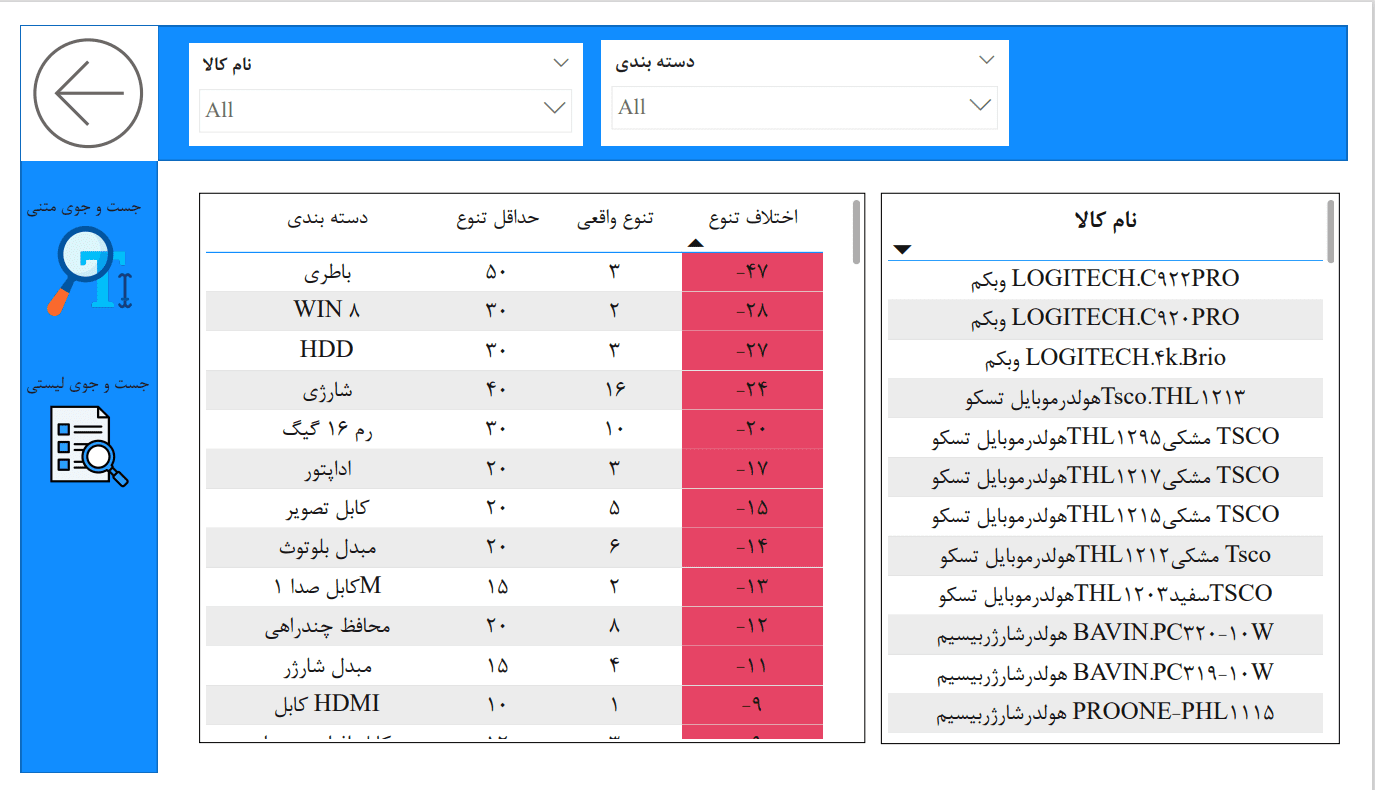Select the باطری category row
1375x790 pixels.
point(514,272)
